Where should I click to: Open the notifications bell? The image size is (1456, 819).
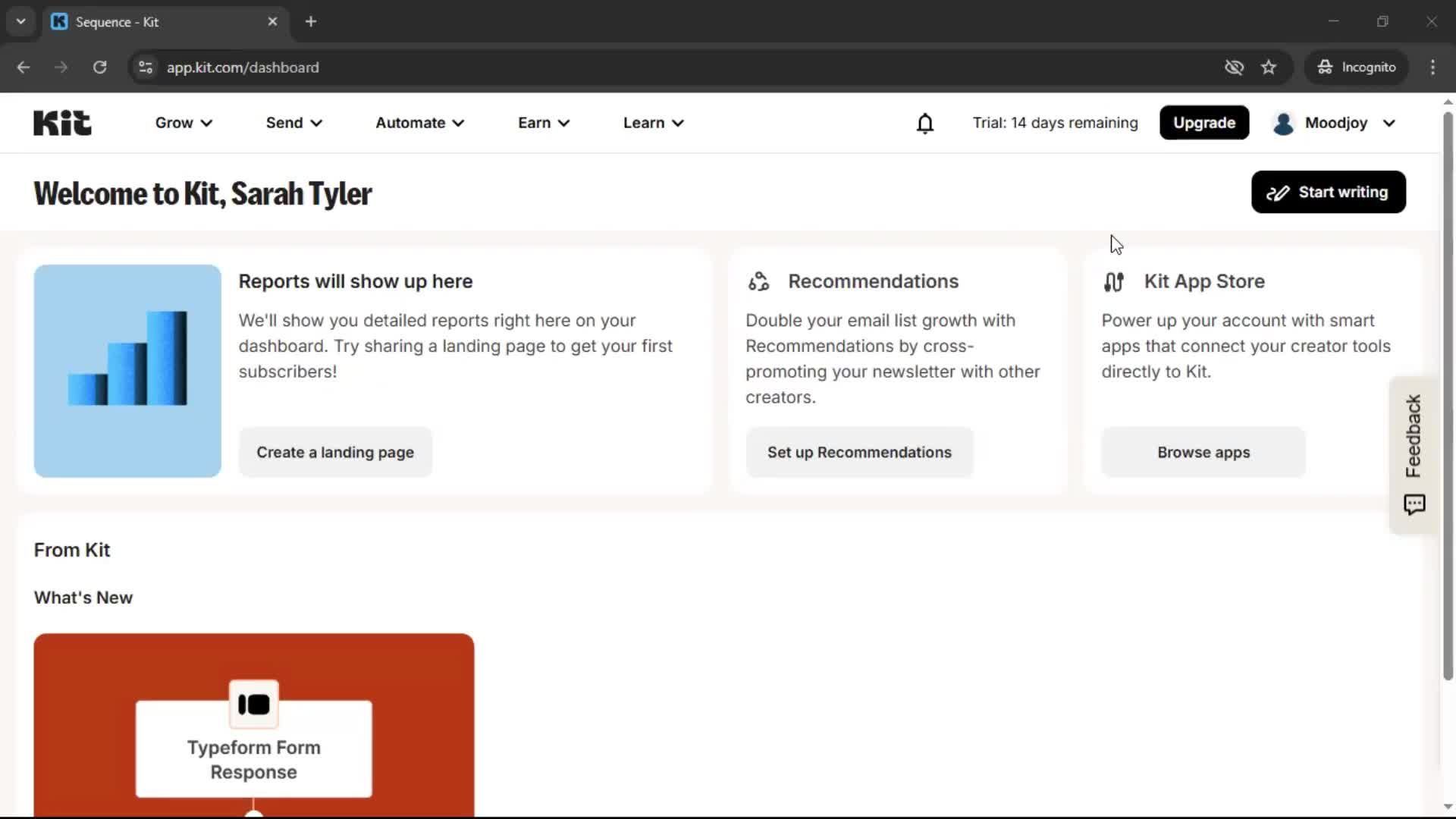click(x=924, y=123)
